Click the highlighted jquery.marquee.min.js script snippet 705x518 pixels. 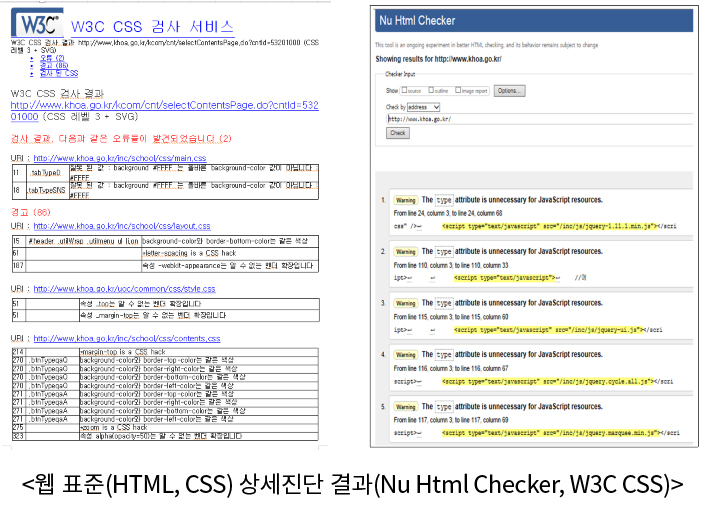coord(551,433)
